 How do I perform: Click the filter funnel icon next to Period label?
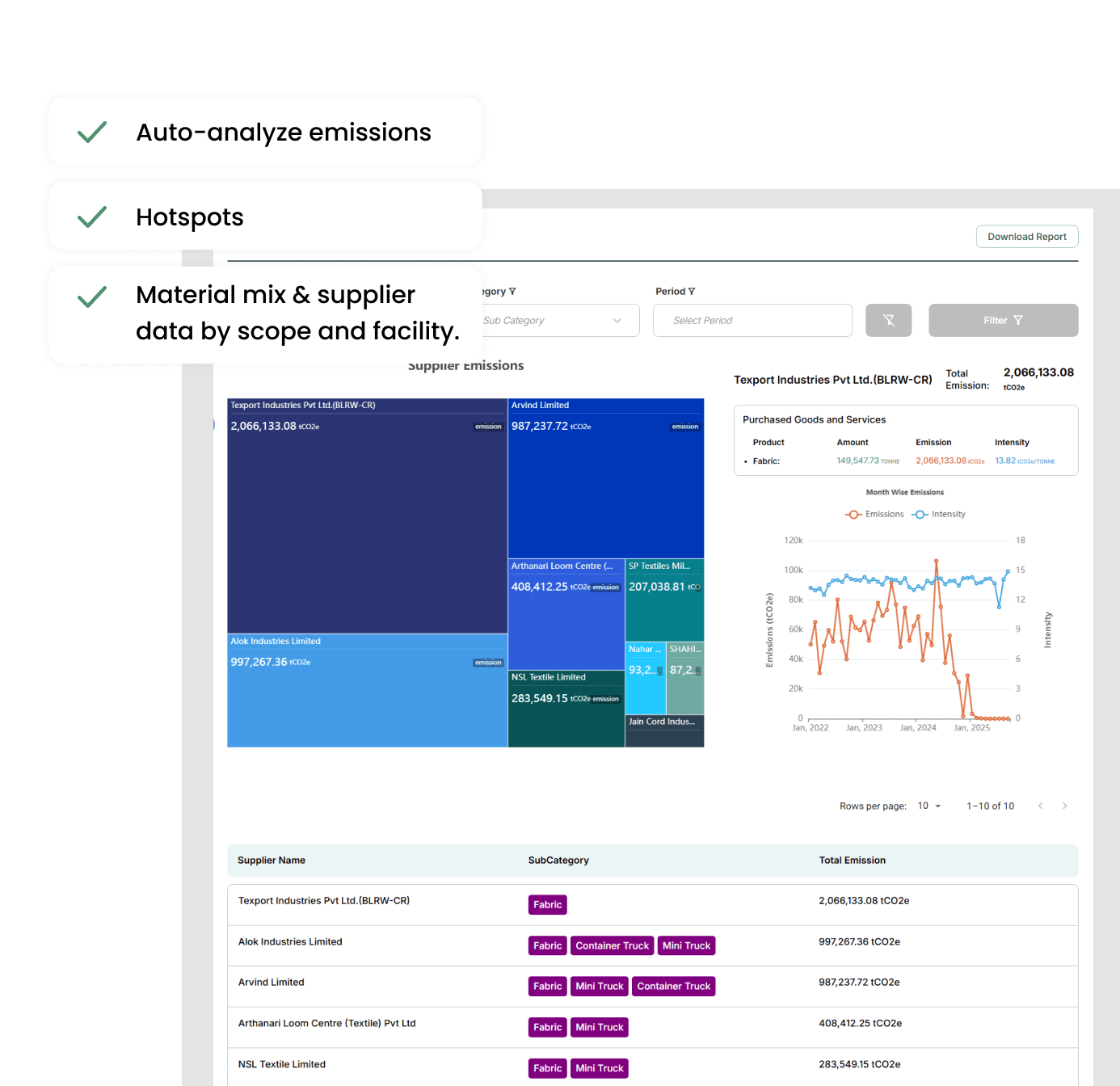[x=693, y=291]
